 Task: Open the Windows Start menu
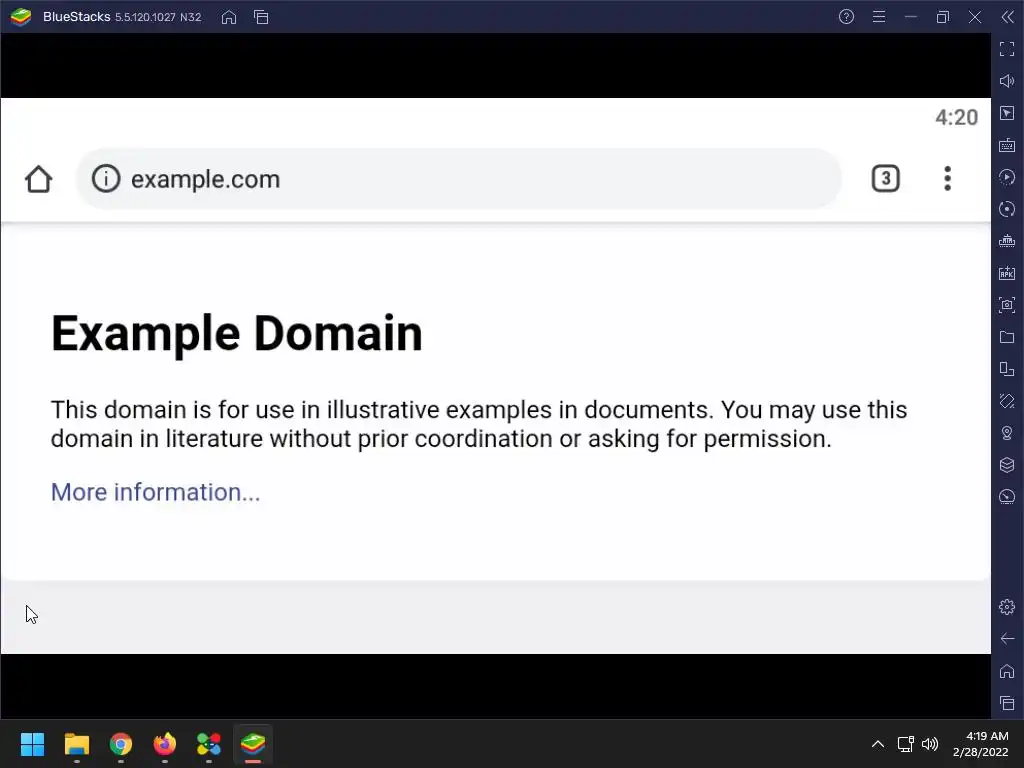32,744
